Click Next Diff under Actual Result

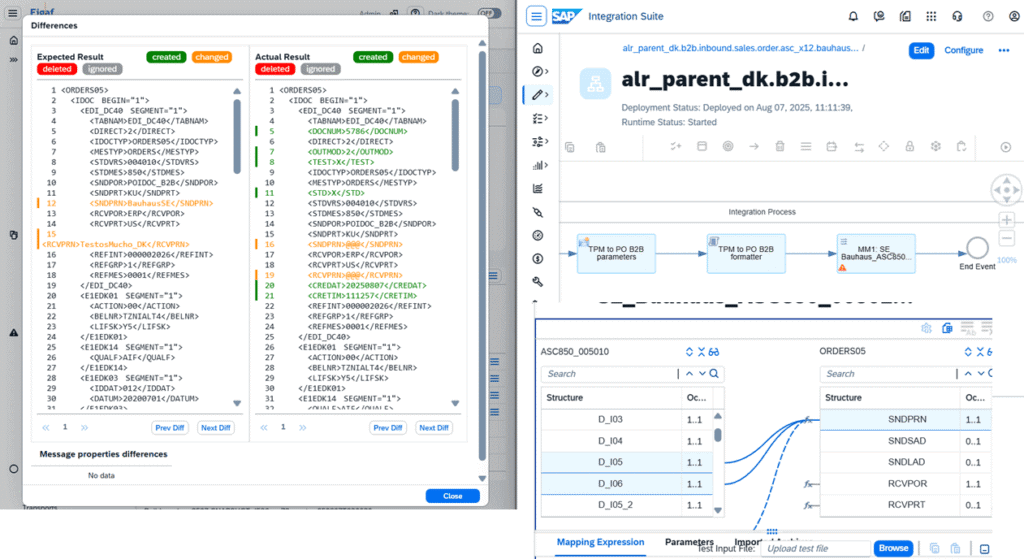tap(434, 428)
